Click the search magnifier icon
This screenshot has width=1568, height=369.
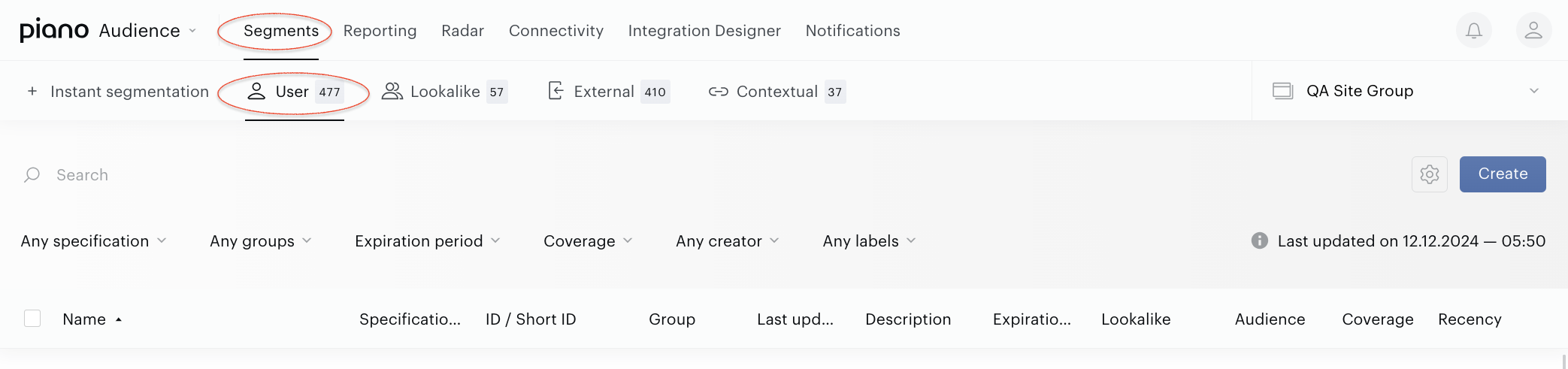pyautogui.click(x=32, y=175)
